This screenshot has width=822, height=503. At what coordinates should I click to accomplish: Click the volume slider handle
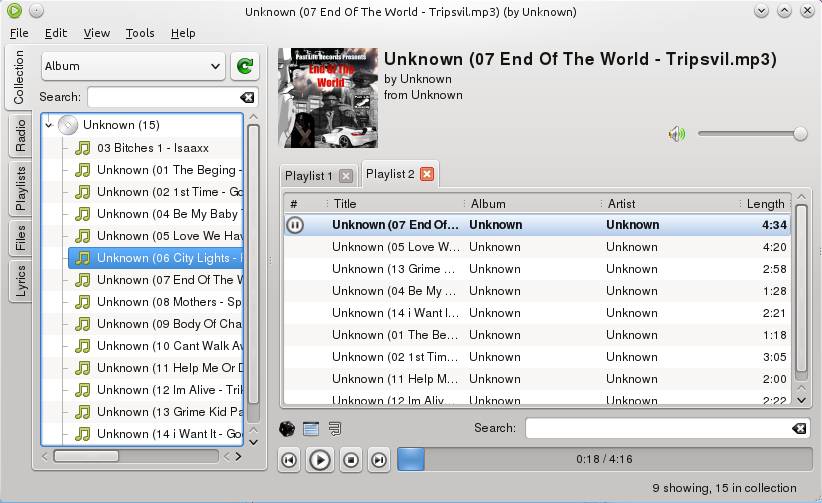(x=800, y=134)
